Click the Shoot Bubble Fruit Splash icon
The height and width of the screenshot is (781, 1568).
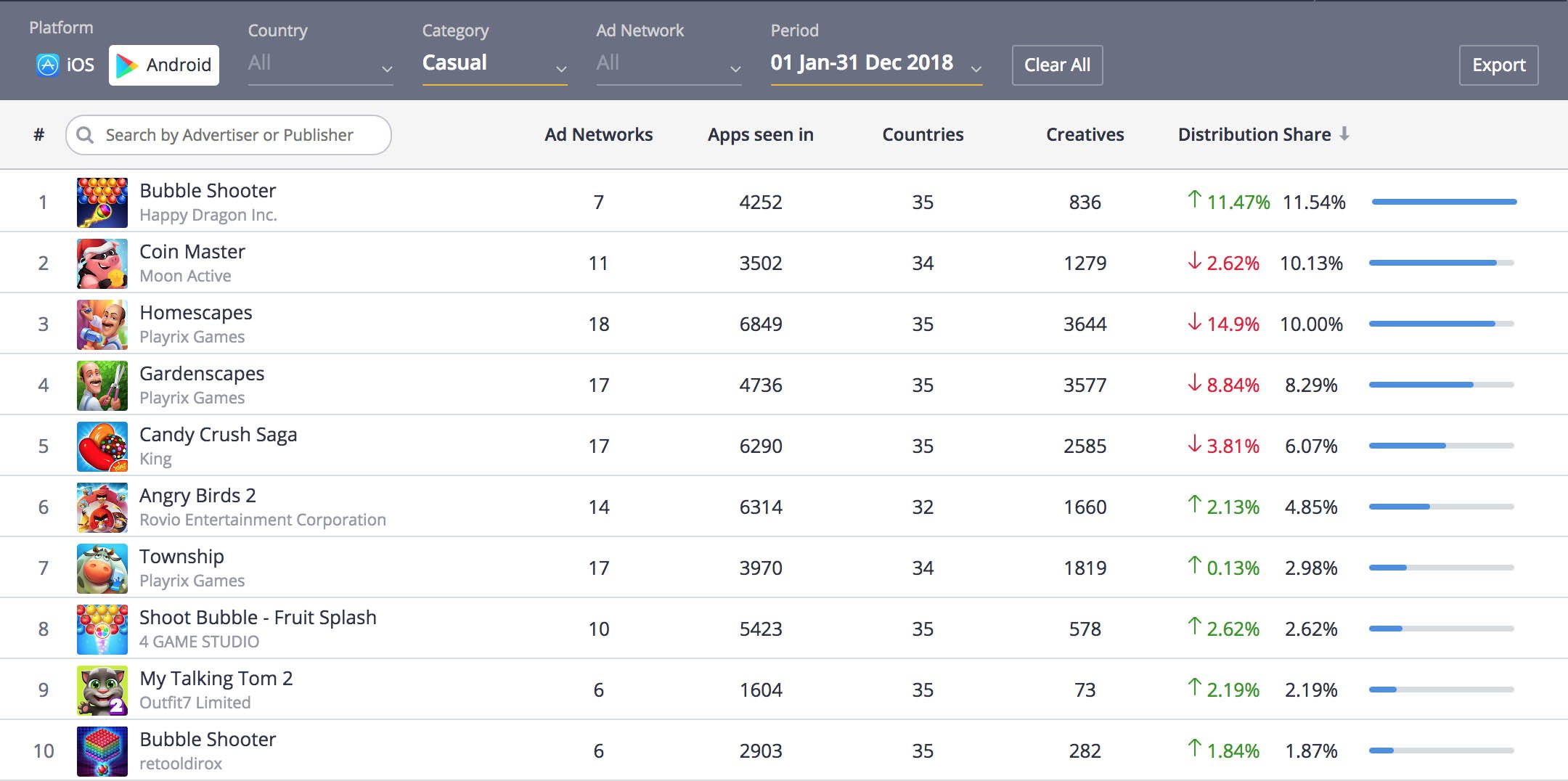point(102,629)
